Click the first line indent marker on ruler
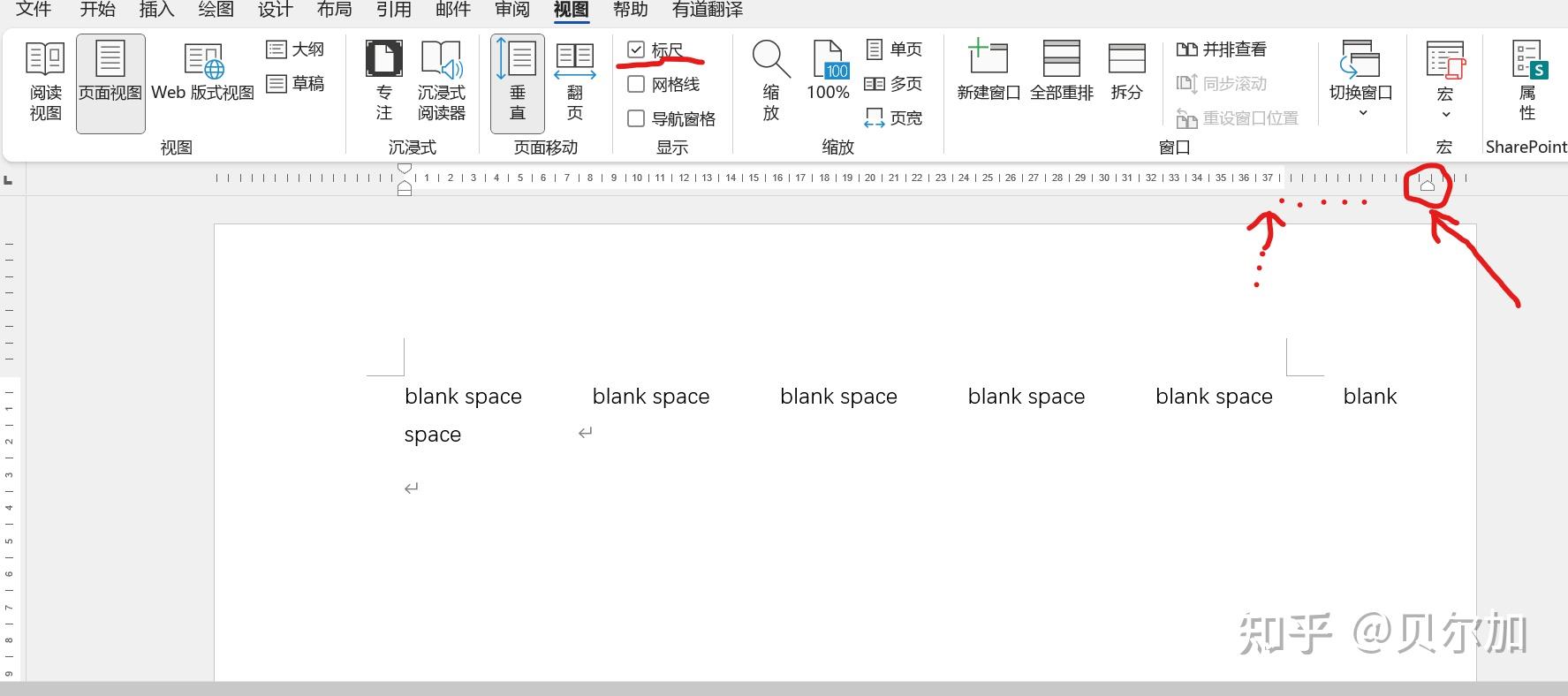1568x696 pixels. click(405, 169)
